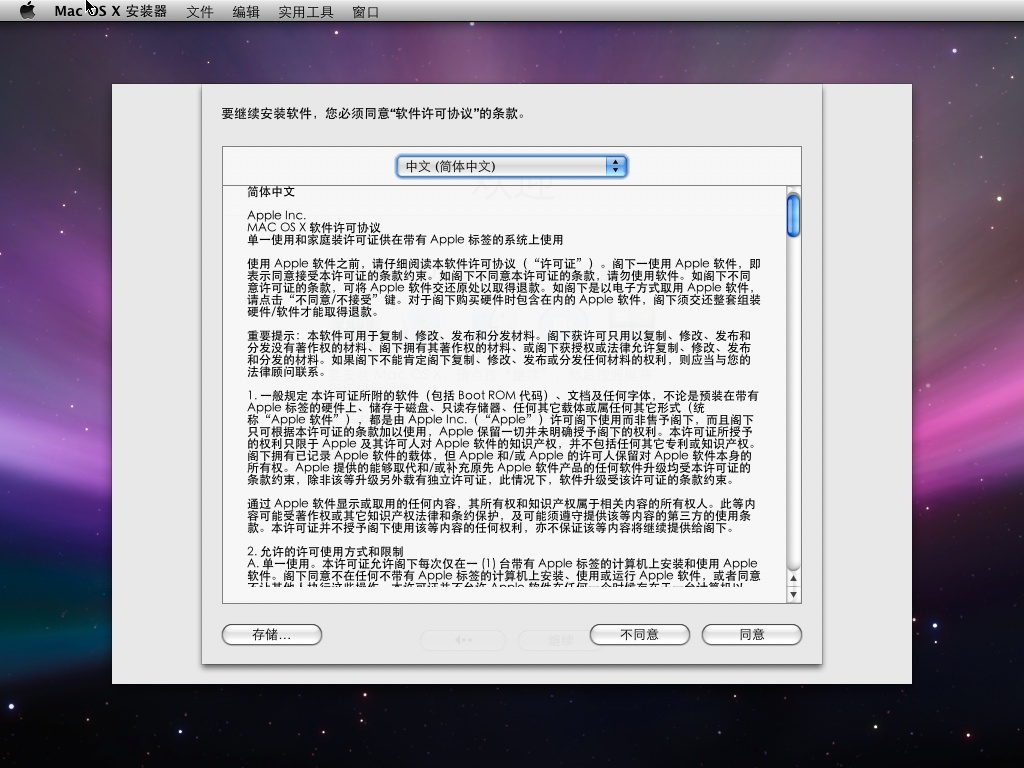Accept the license with 同意

[x=752, y=635]
